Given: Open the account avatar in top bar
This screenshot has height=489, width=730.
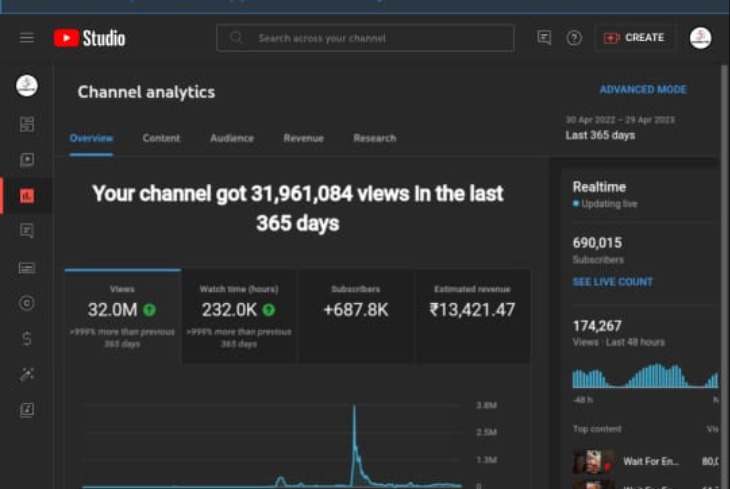Looking at the screenshot, I should click(700, 38).
